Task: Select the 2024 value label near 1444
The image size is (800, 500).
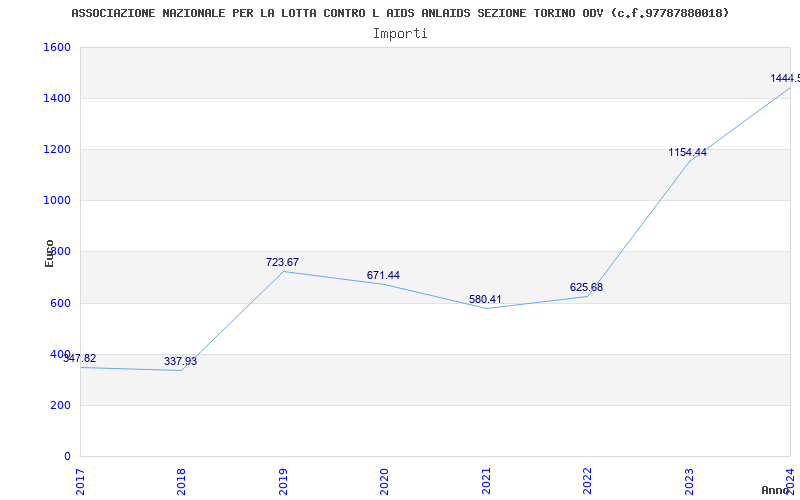Action: point(785,78)
